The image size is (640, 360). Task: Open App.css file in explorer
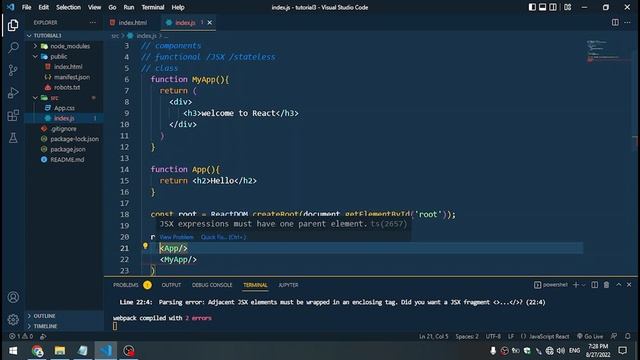(64, 108)
